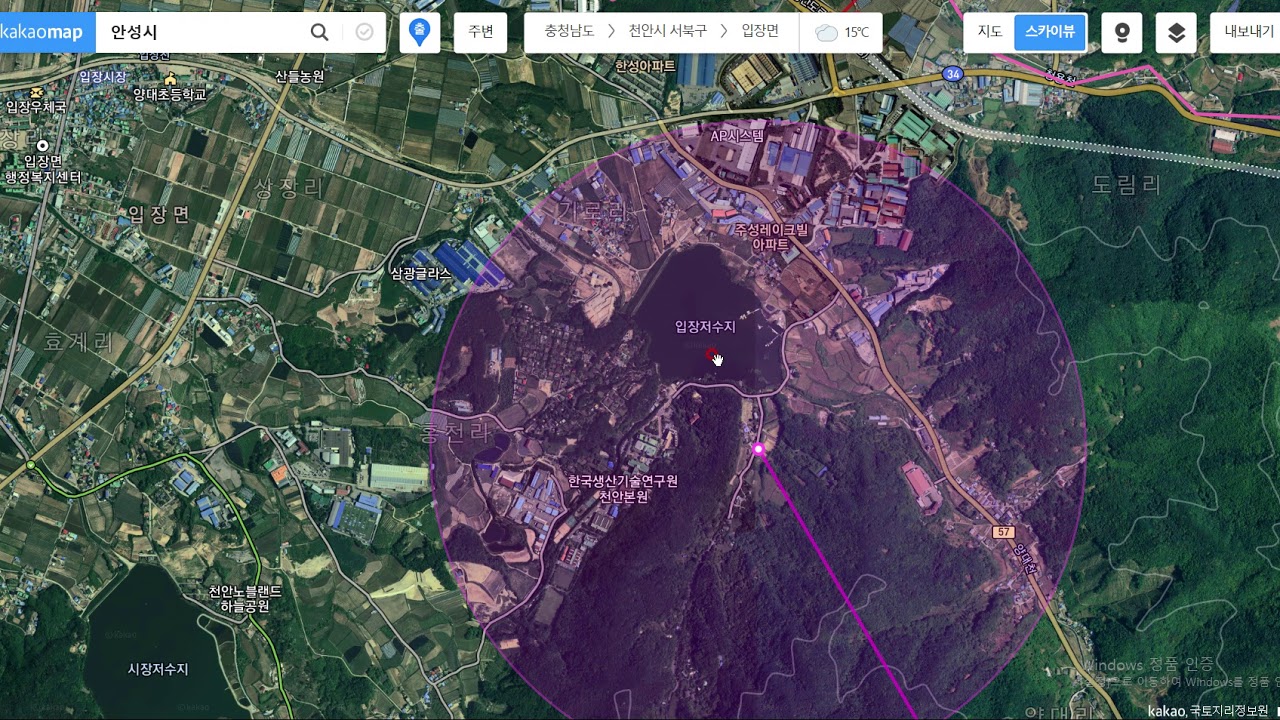Open the 주변 nearby button
The height and width of the screenshot is (720, 1280).
click(x=481, y=32)
